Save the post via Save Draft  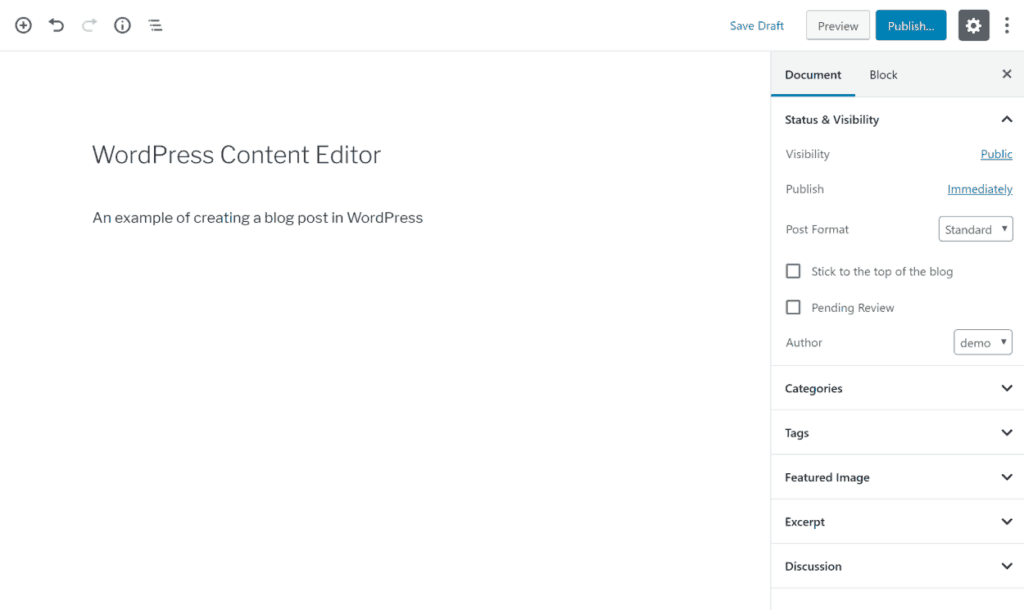point(756,26)
